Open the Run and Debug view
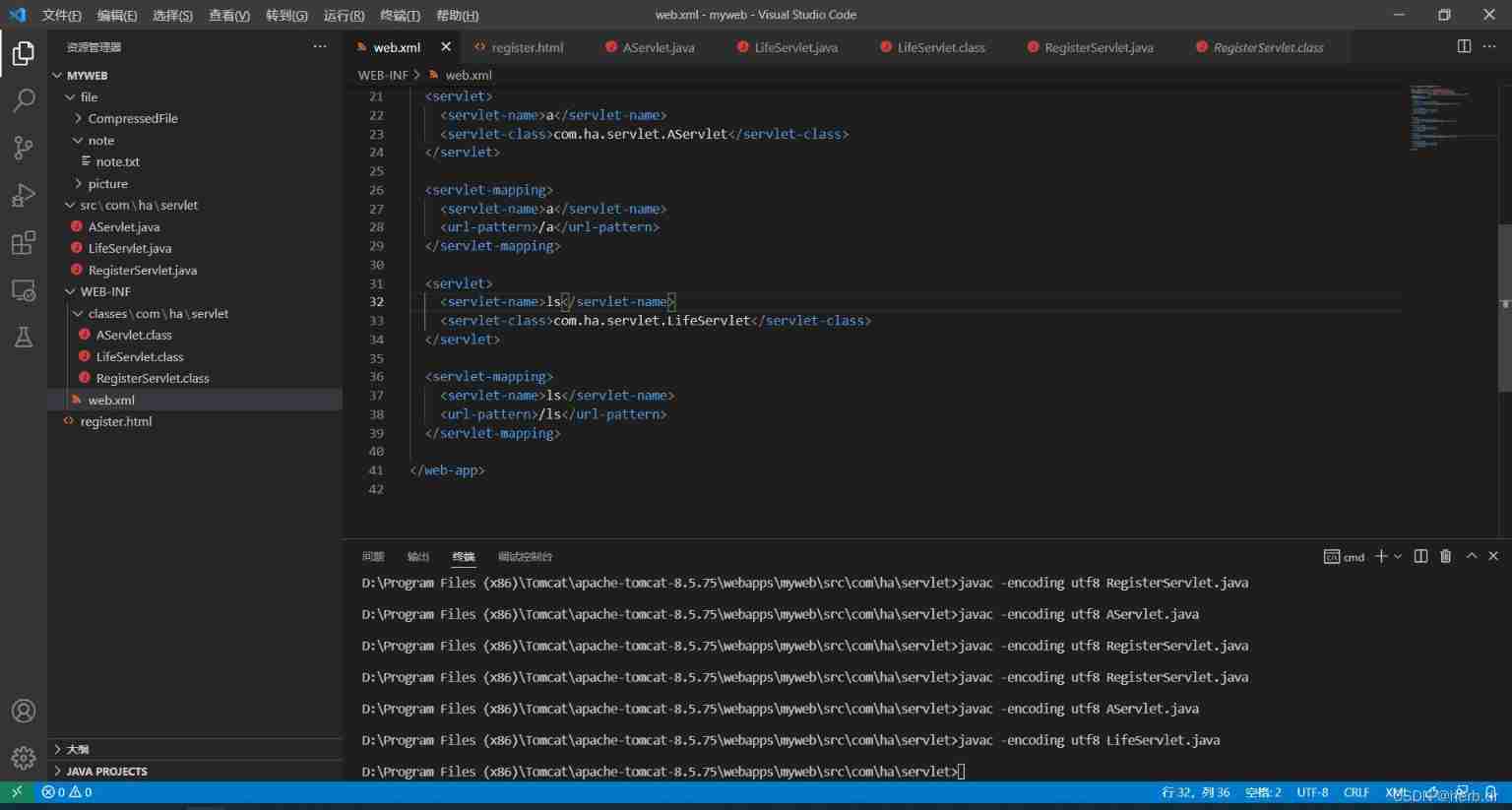This screenshot has width=1512, height=810. coord(24,195)
